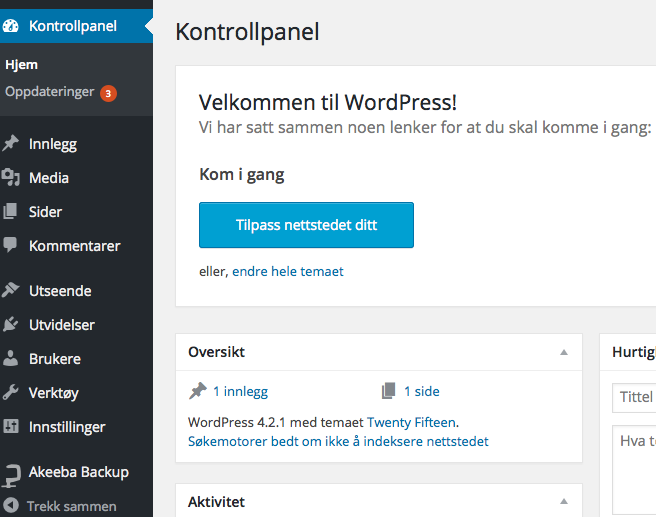
Task: Click the orange updates badge showing 3
Action: [108, 93]
